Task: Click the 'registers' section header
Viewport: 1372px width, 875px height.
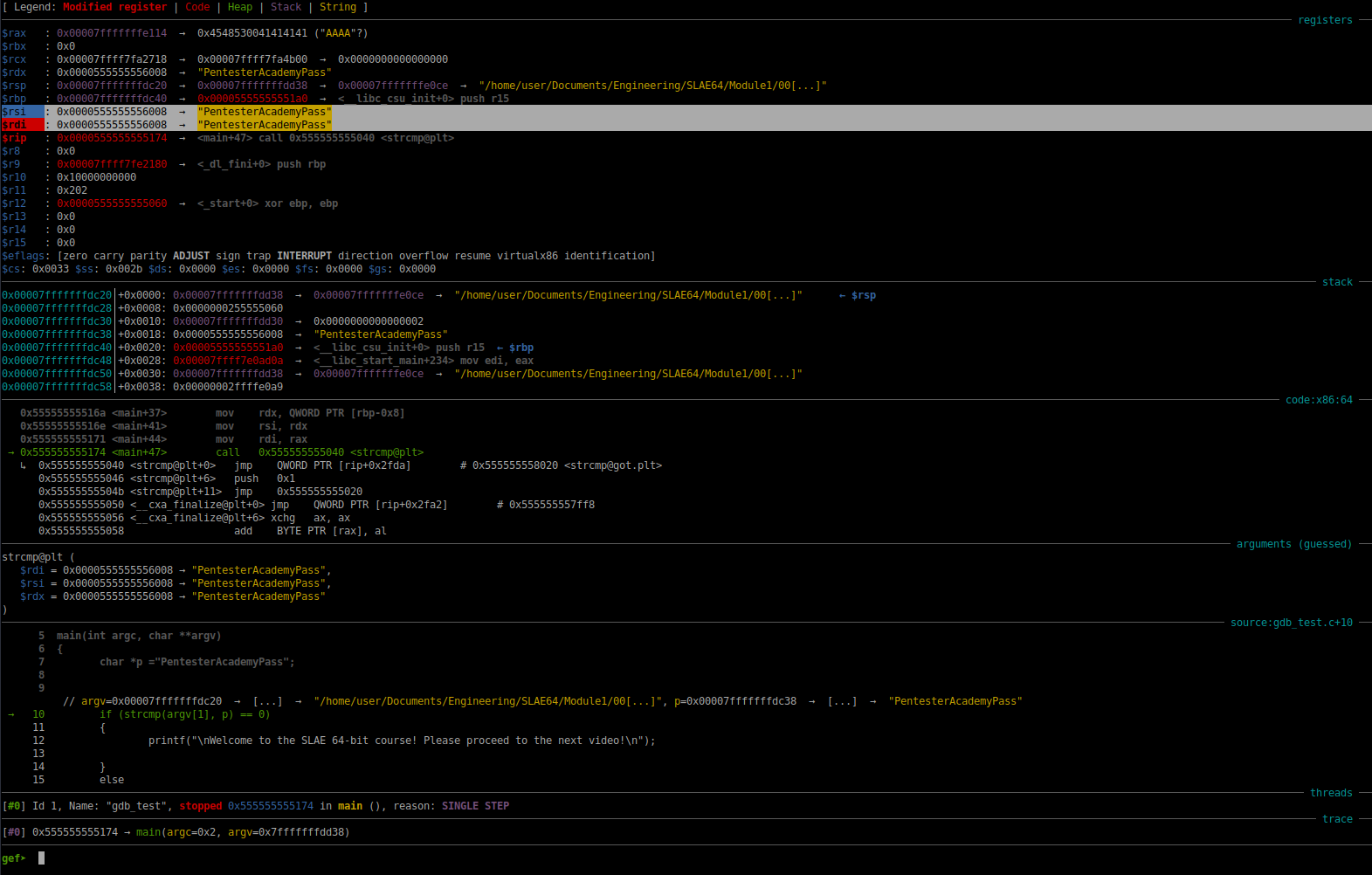Action: pos(1325,20)
